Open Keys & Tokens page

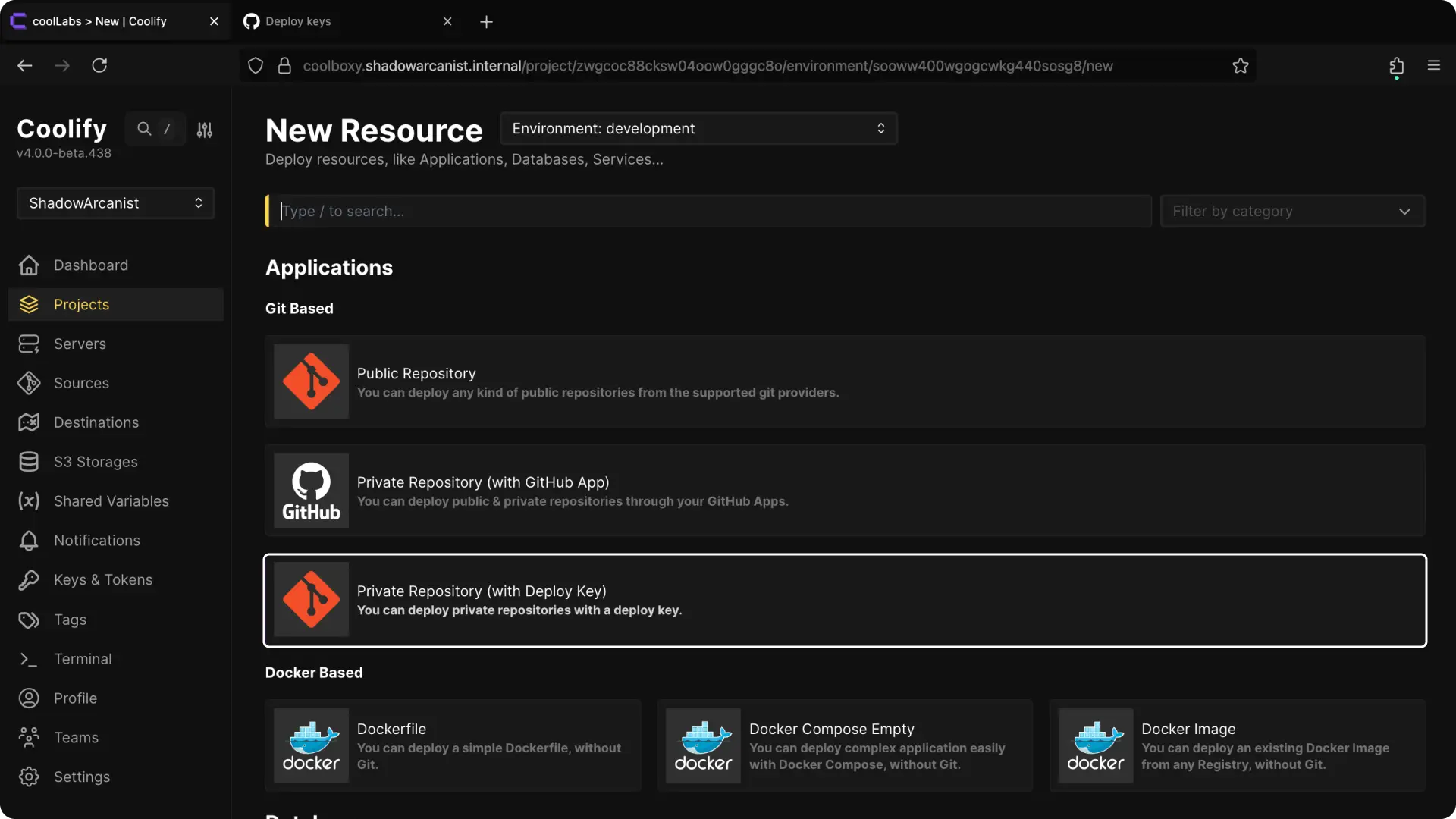click(102, 579)
